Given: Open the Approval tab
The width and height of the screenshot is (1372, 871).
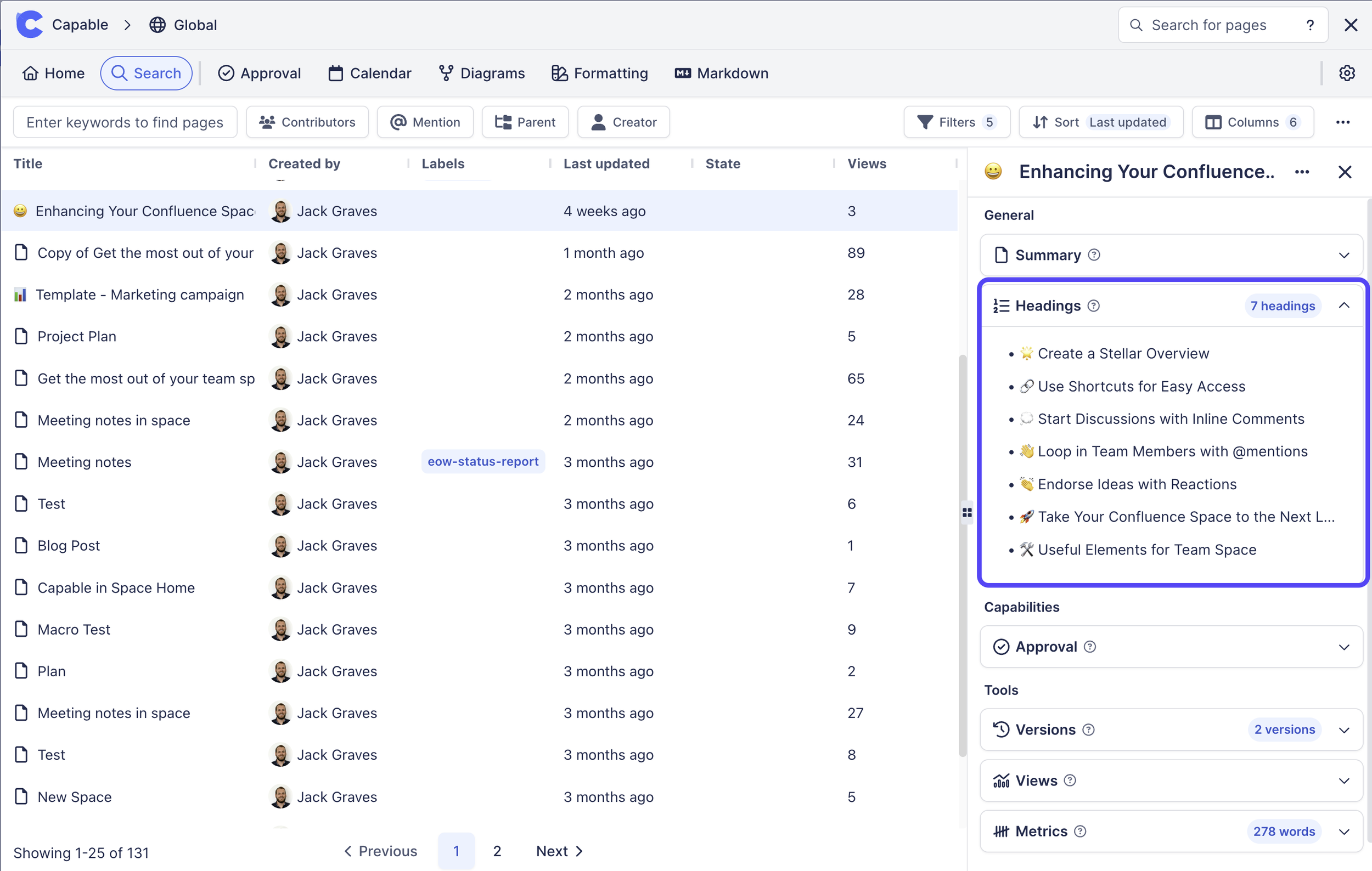Looking at the screenshot, I should (259, 73).
